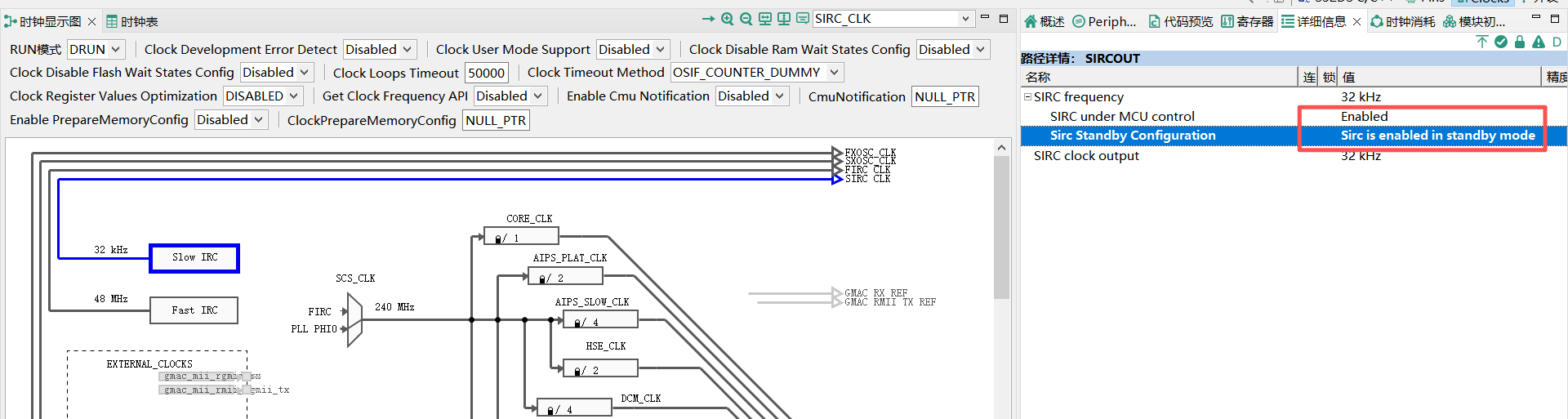Open Clock Register Values Optimization dropdown
The image size is (1568, 419).
[x=264, y=96]
